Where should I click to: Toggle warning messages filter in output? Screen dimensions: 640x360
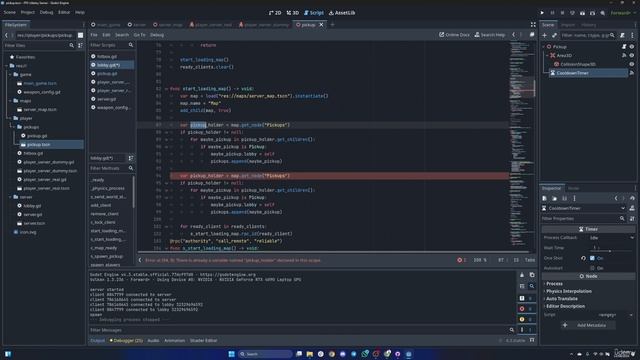coord(526,319)
